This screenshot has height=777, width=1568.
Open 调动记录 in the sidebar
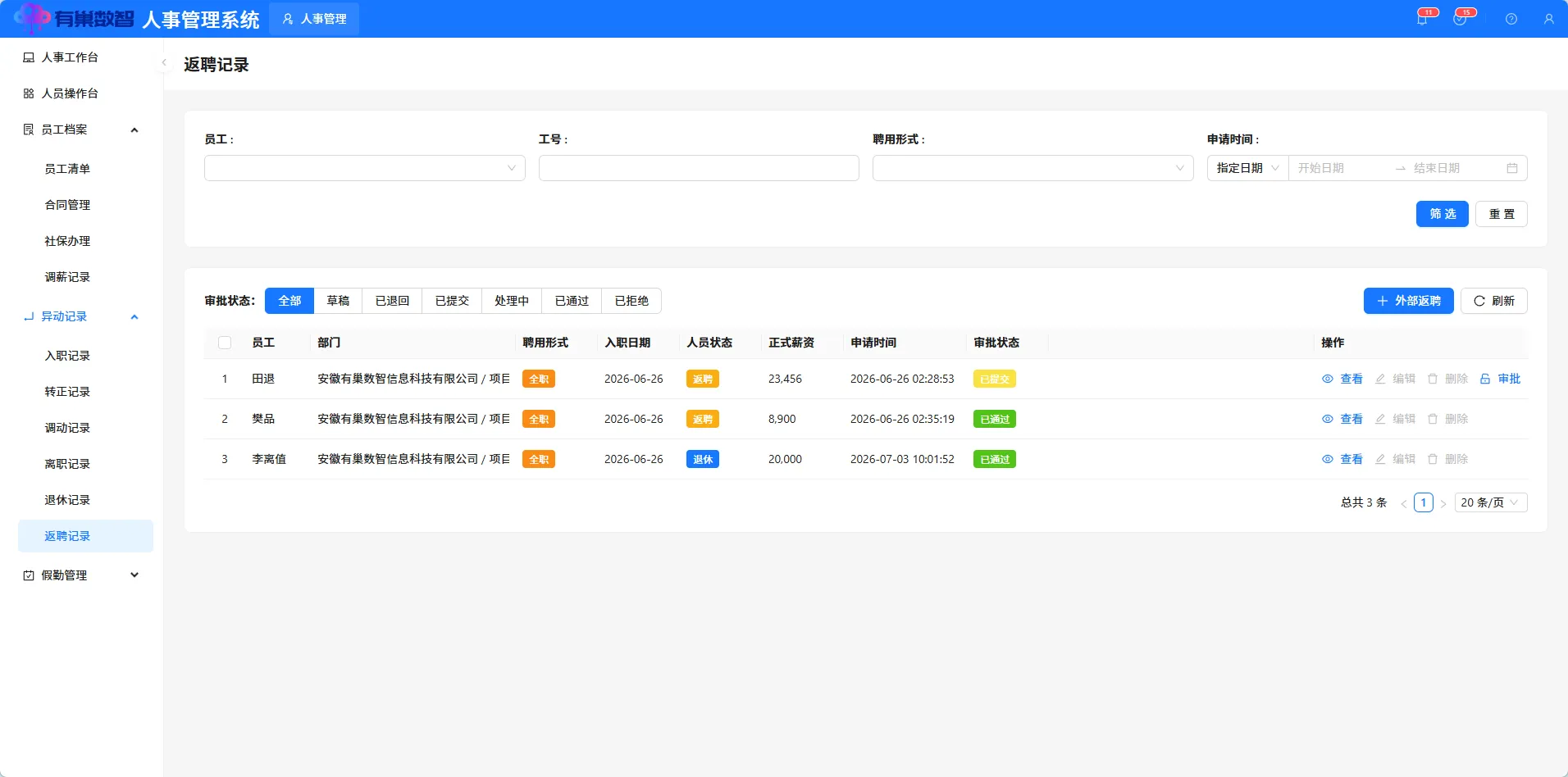click(x=67, y=428)
